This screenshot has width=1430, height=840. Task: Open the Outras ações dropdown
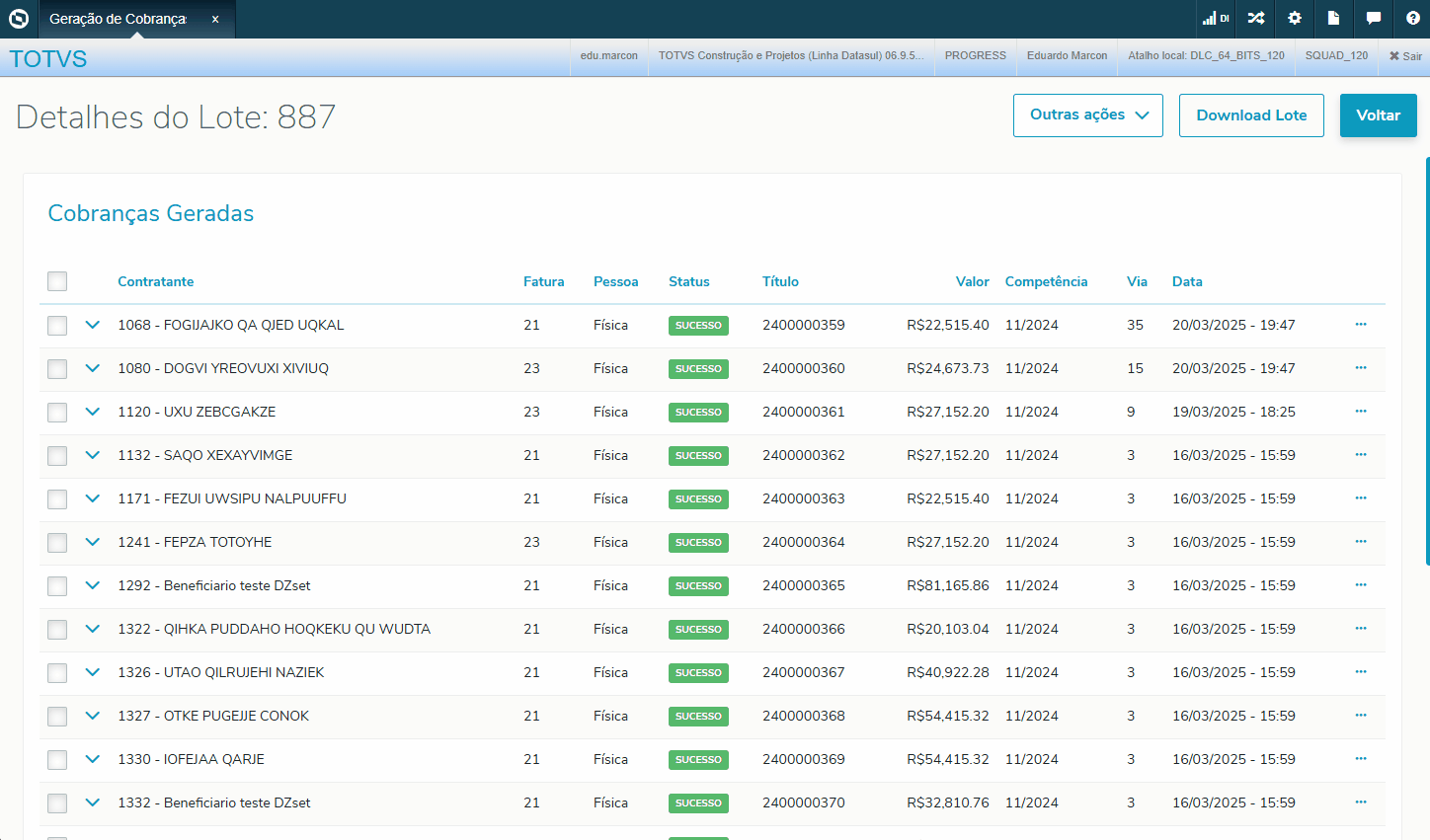(1088, 115)
